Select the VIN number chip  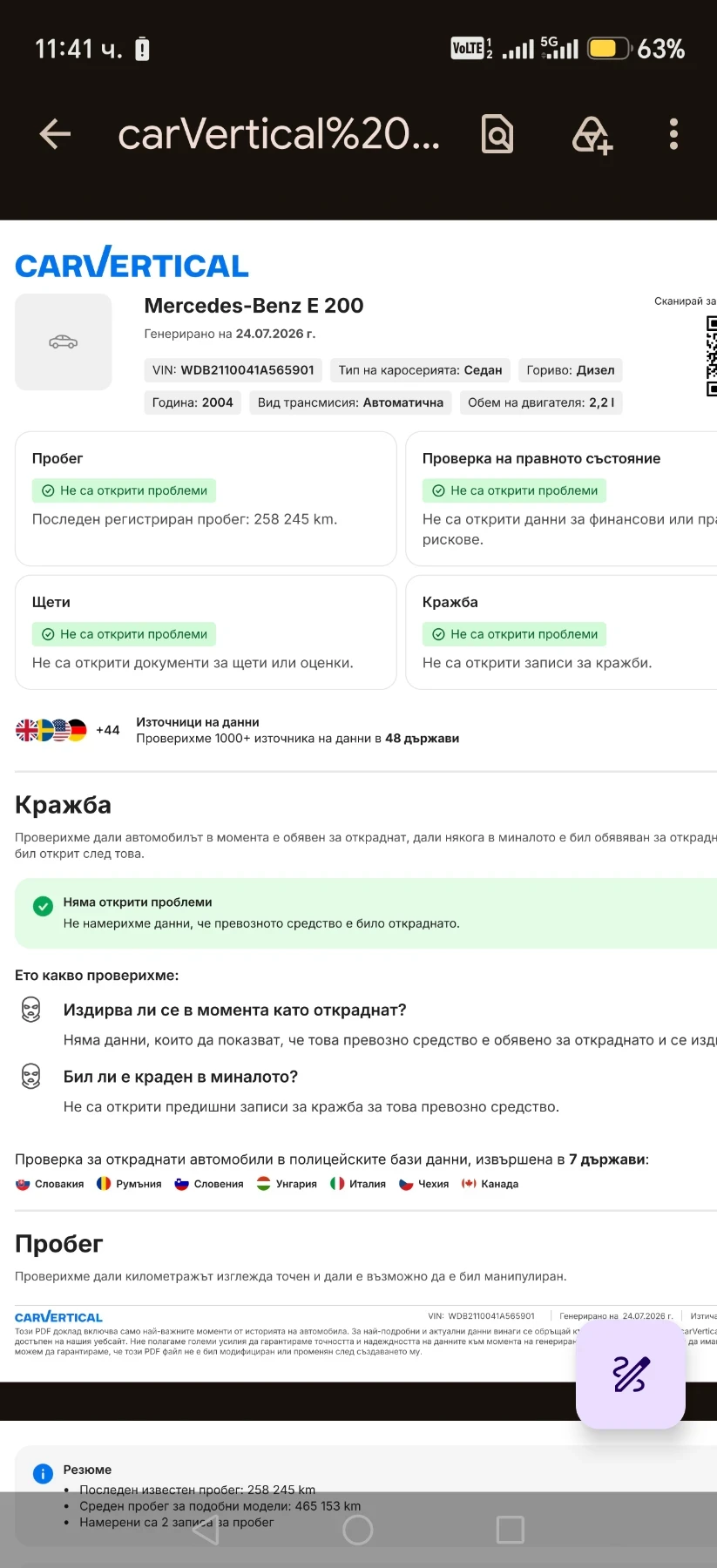tap(233, 370)
